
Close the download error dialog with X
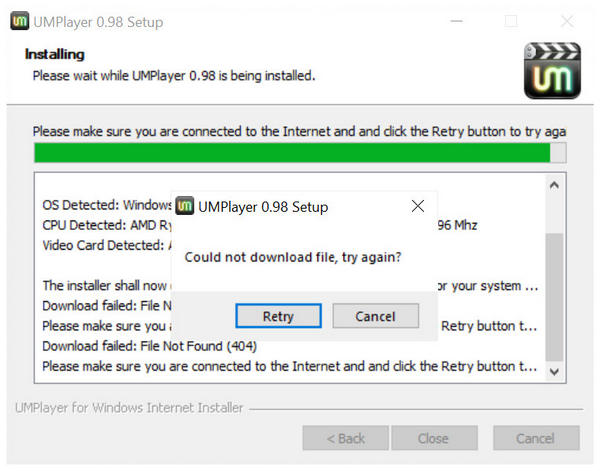tap(417, 206)
